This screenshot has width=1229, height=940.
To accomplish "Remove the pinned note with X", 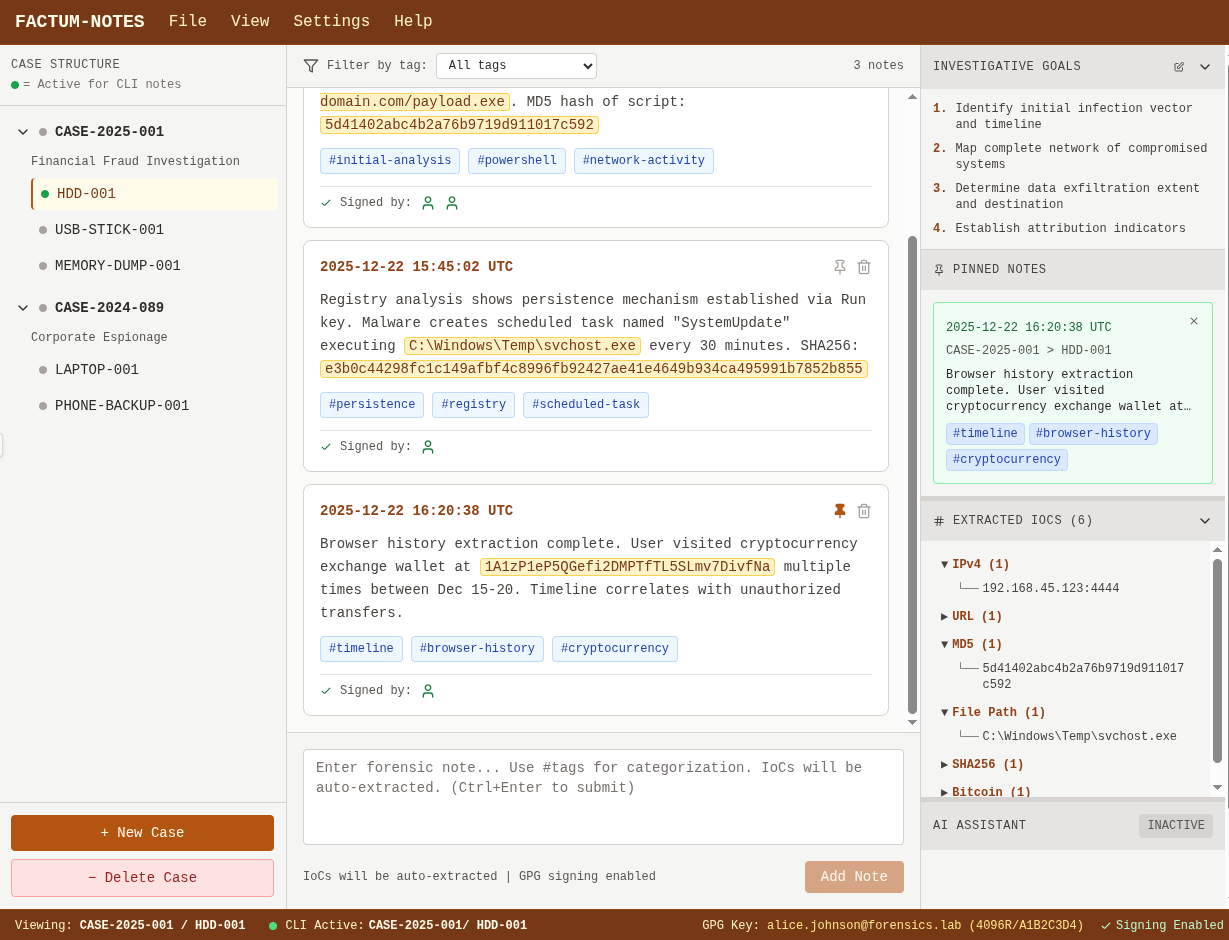I will click(x=1193, y=321).
